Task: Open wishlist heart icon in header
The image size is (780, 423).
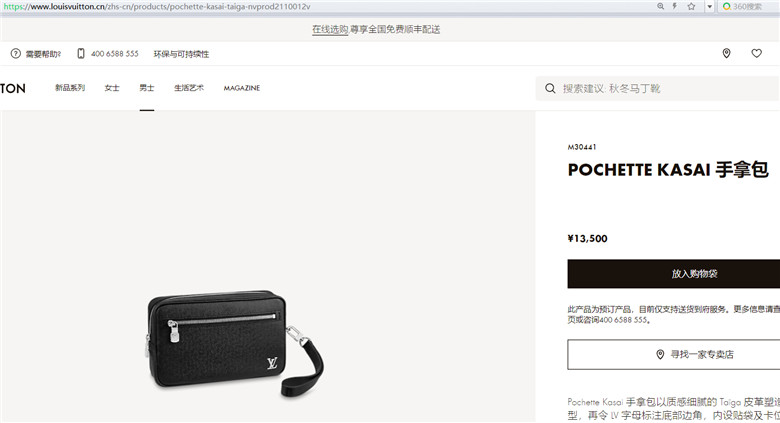Action: (756, 53)
